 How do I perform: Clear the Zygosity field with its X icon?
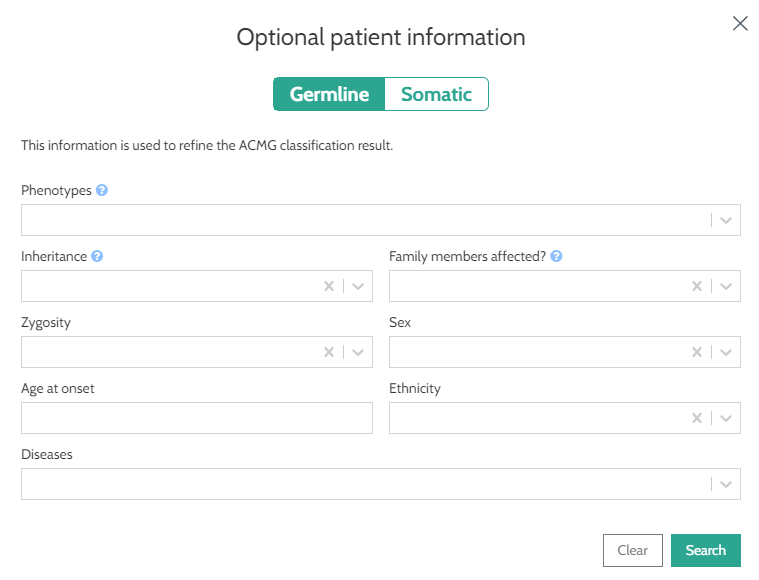coord(329,352)
